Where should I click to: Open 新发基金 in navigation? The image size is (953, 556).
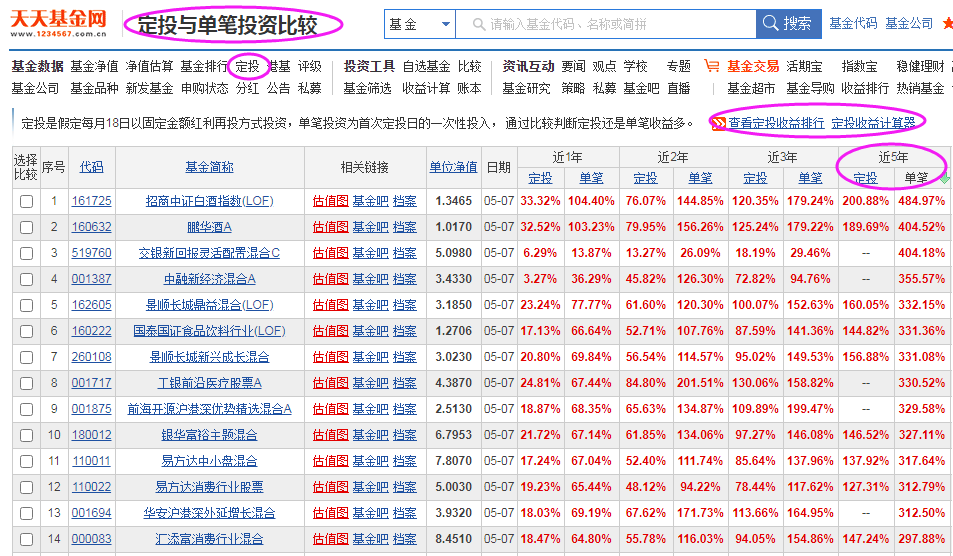pyautogui.click(x=149, y=88)
